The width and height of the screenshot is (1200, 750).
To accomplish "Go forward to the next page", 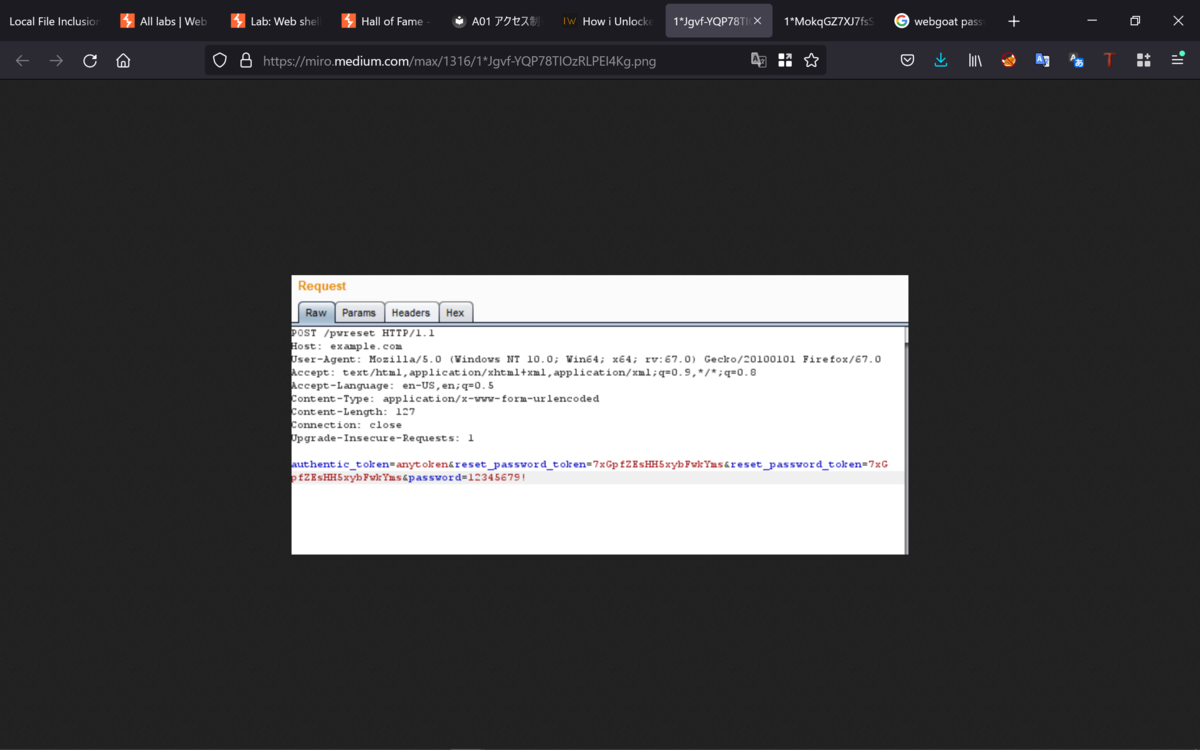I will (x=56, y=61).
